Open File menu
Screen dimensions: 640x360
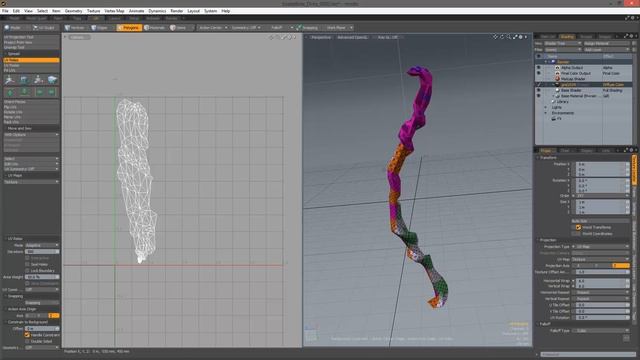(x=5, y=11)
